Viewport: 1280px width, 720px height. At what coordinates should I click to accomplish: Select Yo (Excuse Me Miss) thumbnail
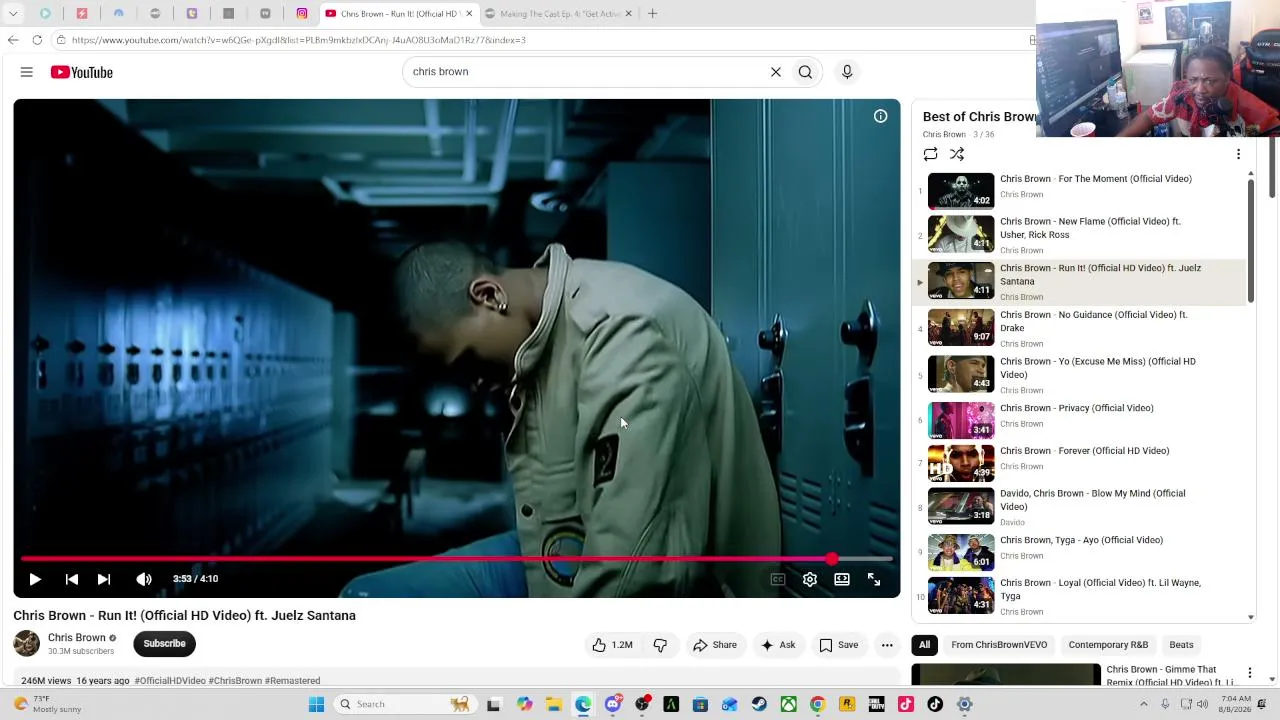(961, 374)
